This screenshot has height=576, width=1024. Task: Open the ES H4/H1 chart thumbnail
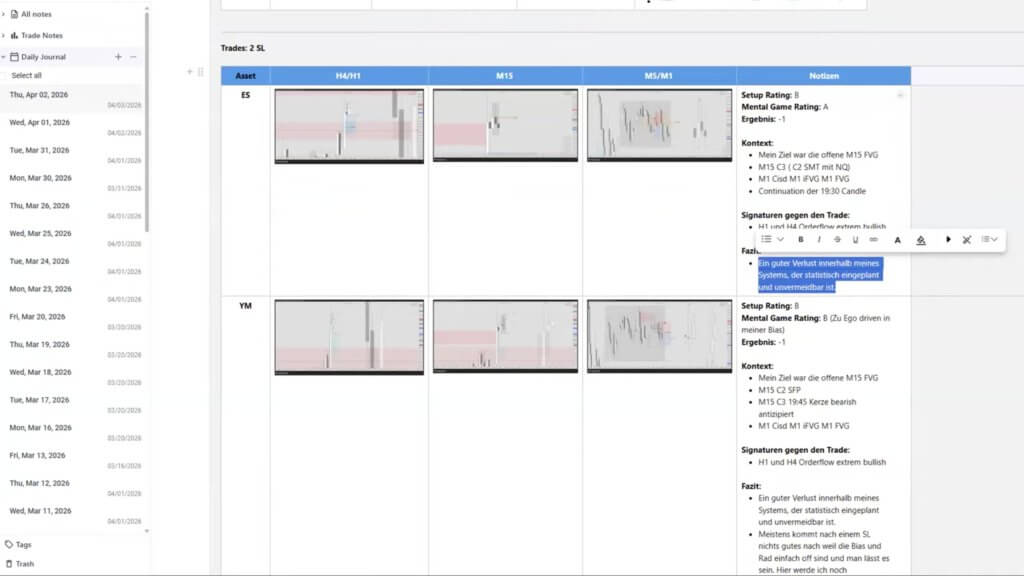coord(349,126)
